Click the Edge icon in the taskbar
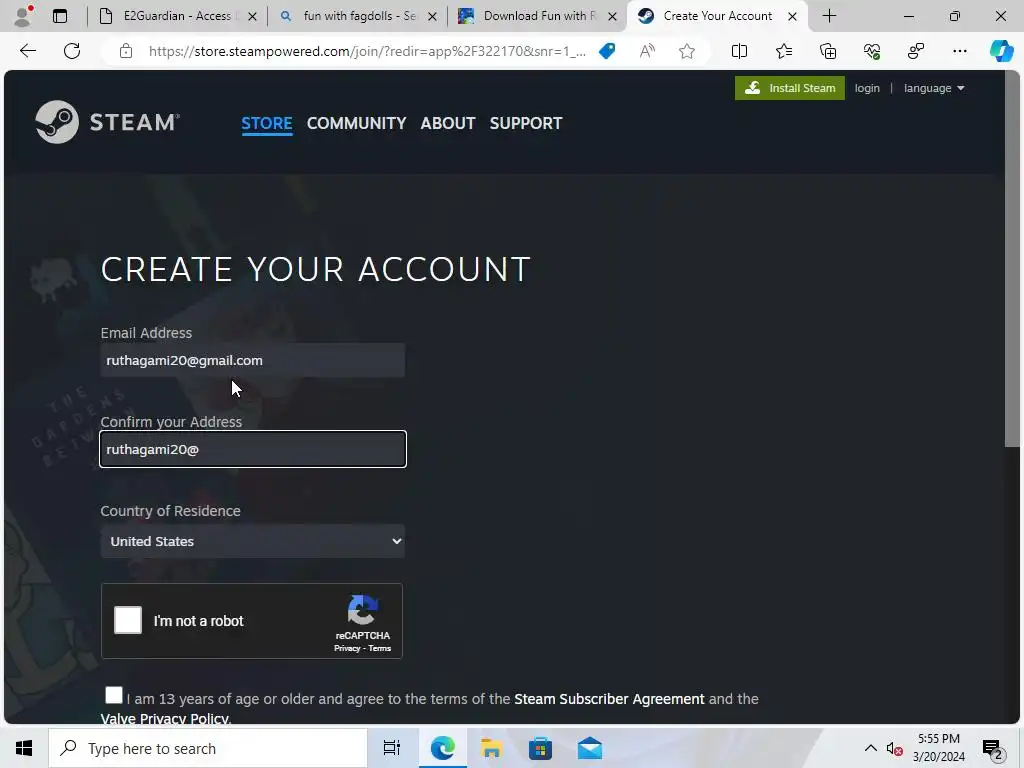The image size is (1024, 768). [442, 748]
